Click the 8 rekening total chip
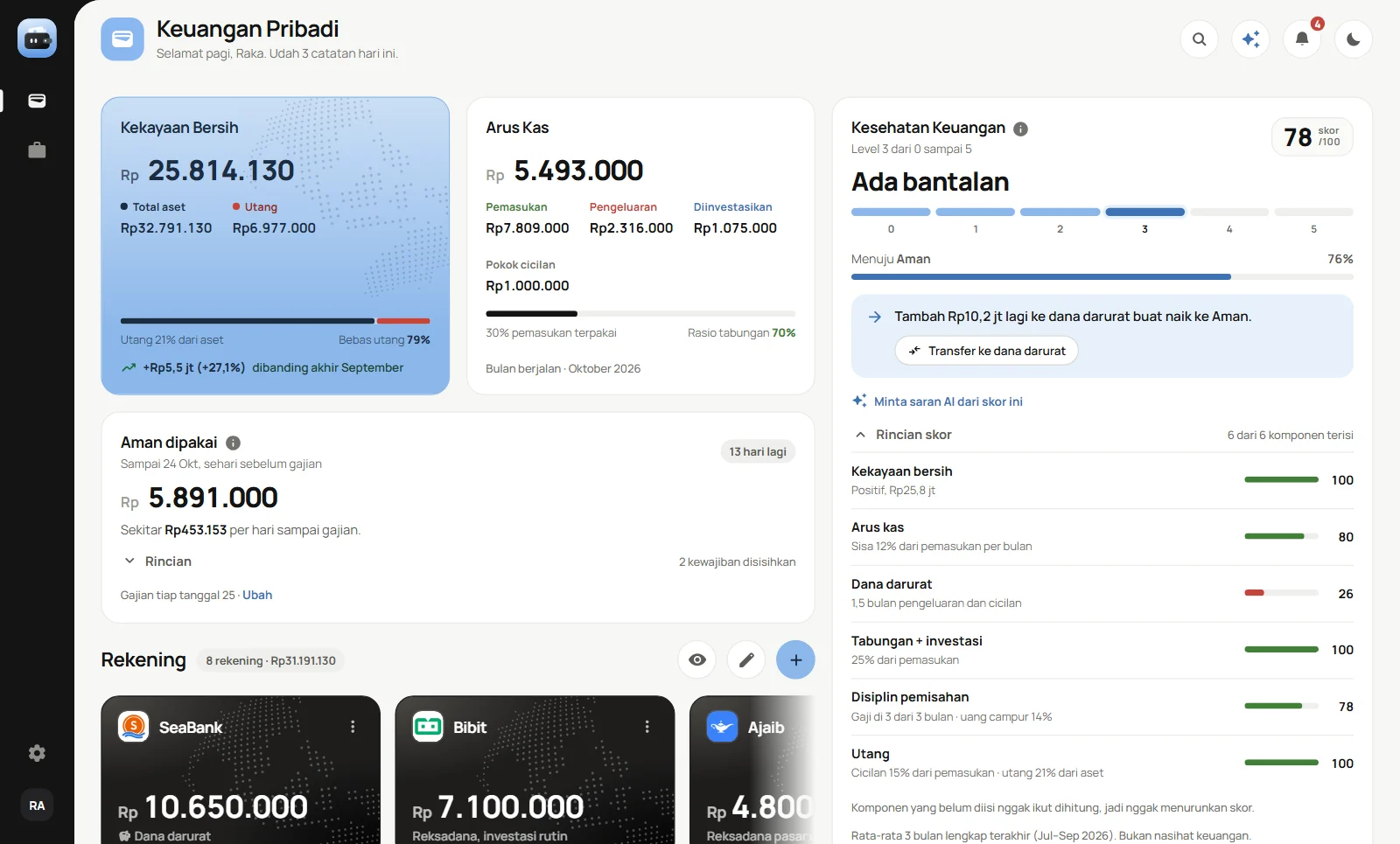This screenshot has width=1400, height=844. [x=270, y=661]
